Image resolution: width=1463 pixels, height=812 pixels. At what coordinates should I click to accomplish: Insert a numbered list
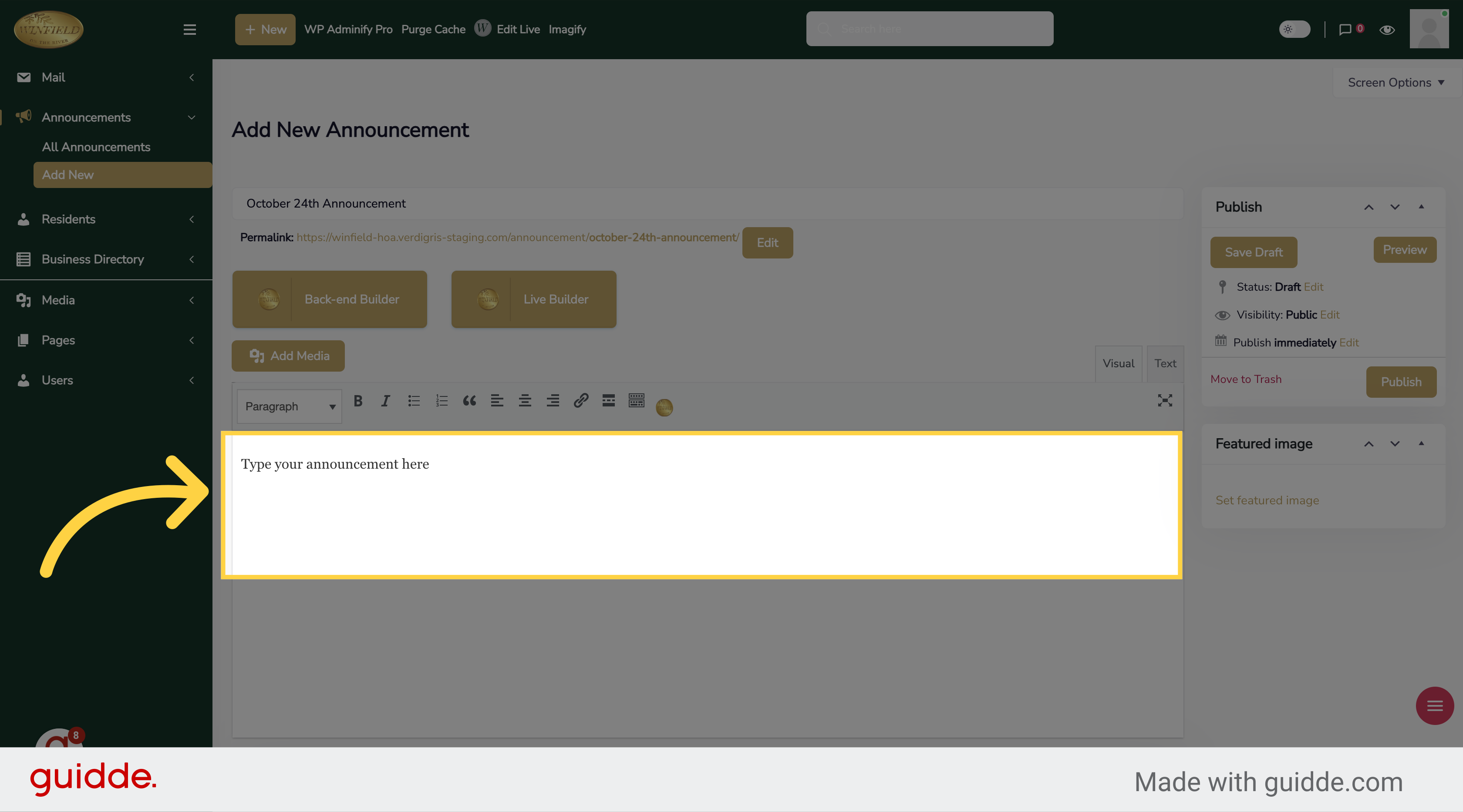[x=441, y=401]
